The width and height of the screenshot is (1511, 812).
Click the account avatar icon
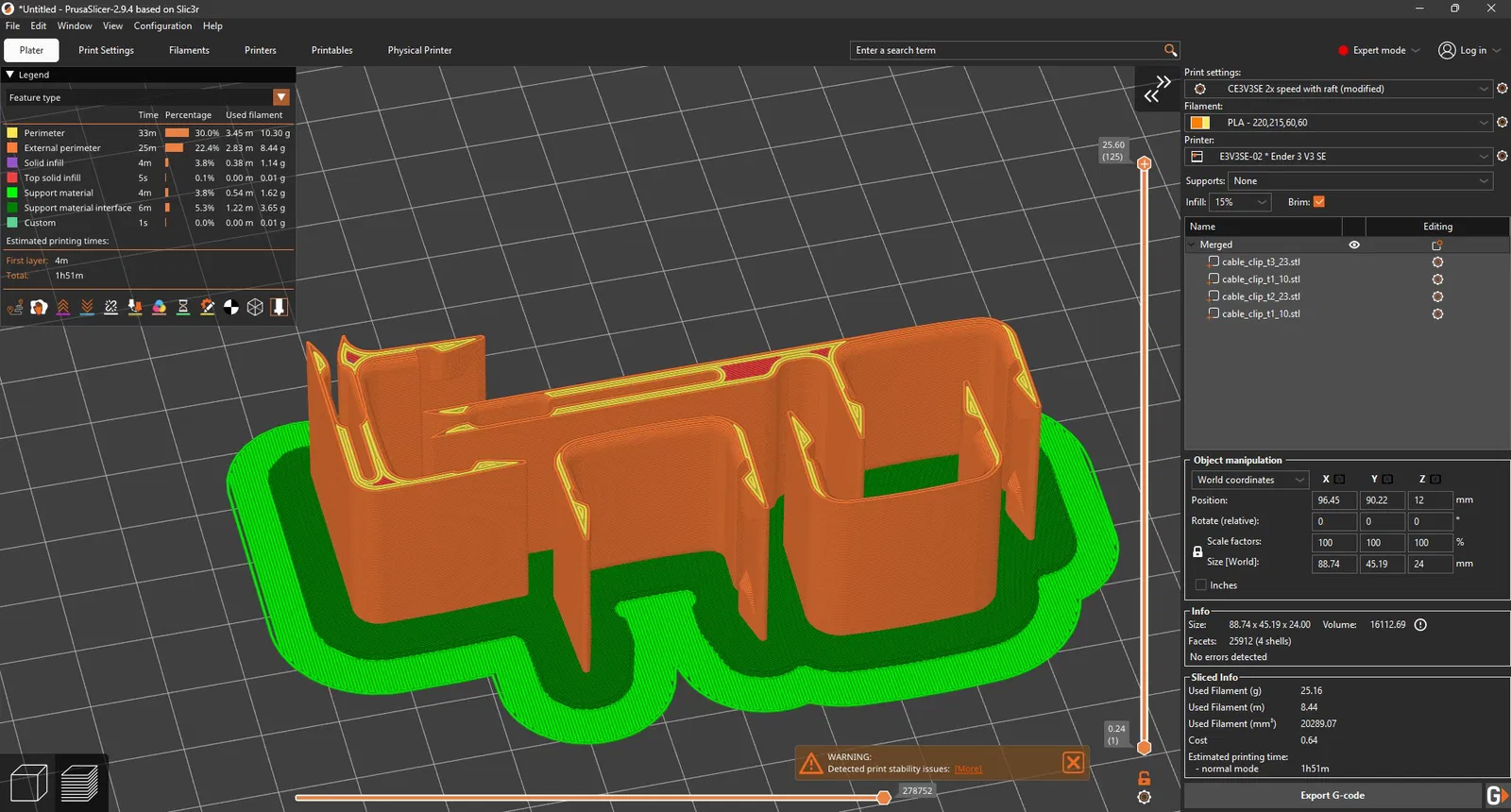(x=1447, y=50)
